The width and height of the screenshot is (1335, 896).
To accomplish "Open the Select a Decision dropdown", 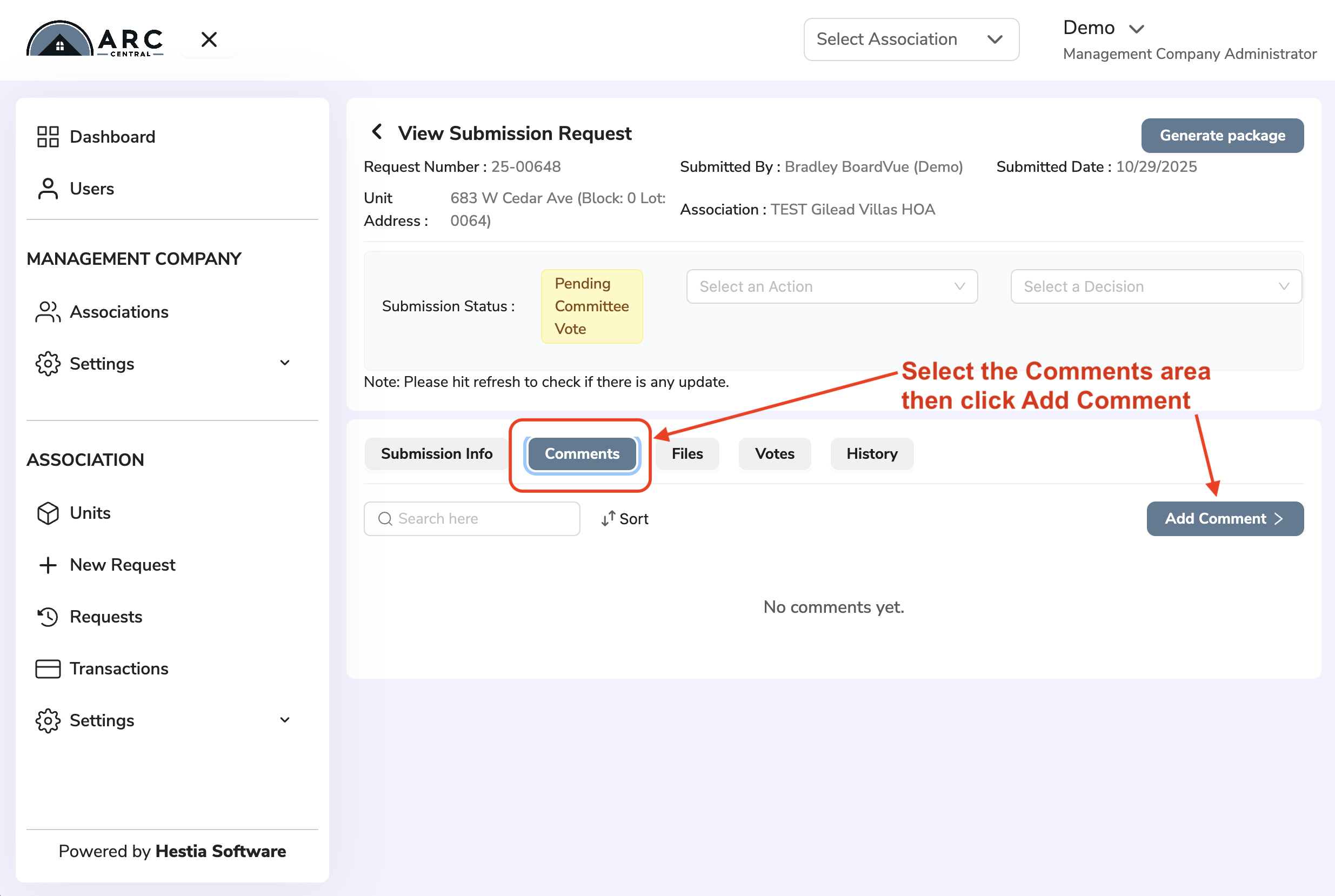I will [1156, 286].
